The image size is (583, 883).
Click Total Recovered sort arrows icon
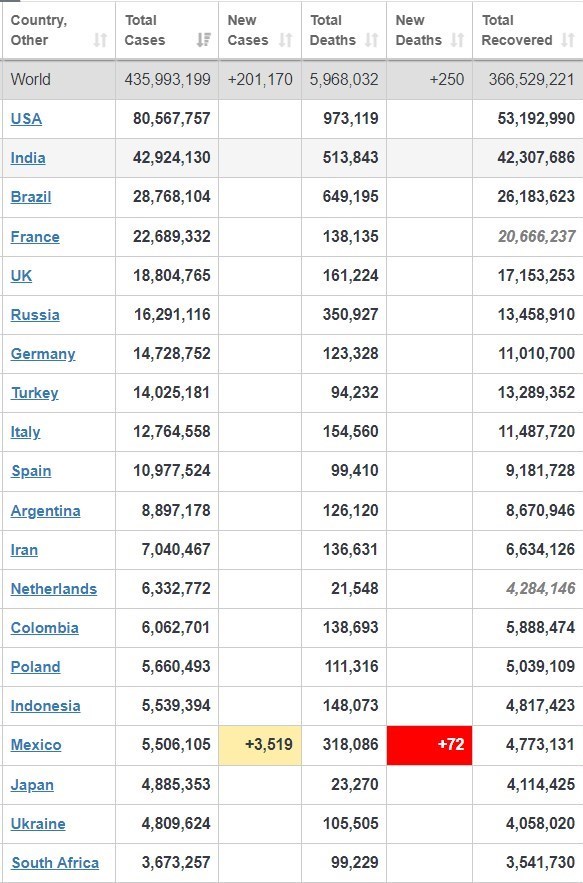pyautogui.click(x=568, y=40)
